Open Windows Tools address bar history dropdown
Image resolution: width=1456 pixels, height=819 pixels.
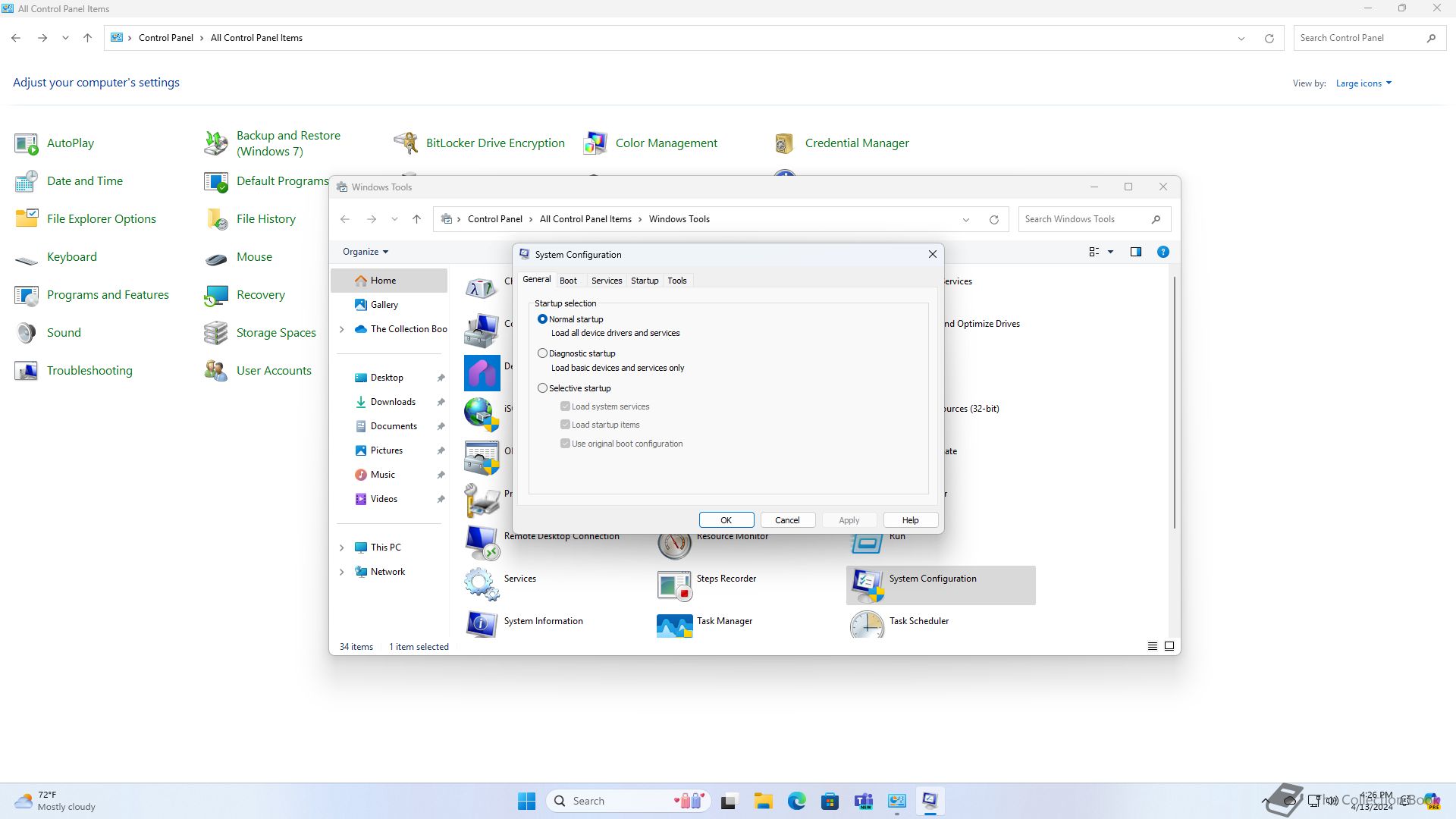click(x=966, y=219)
